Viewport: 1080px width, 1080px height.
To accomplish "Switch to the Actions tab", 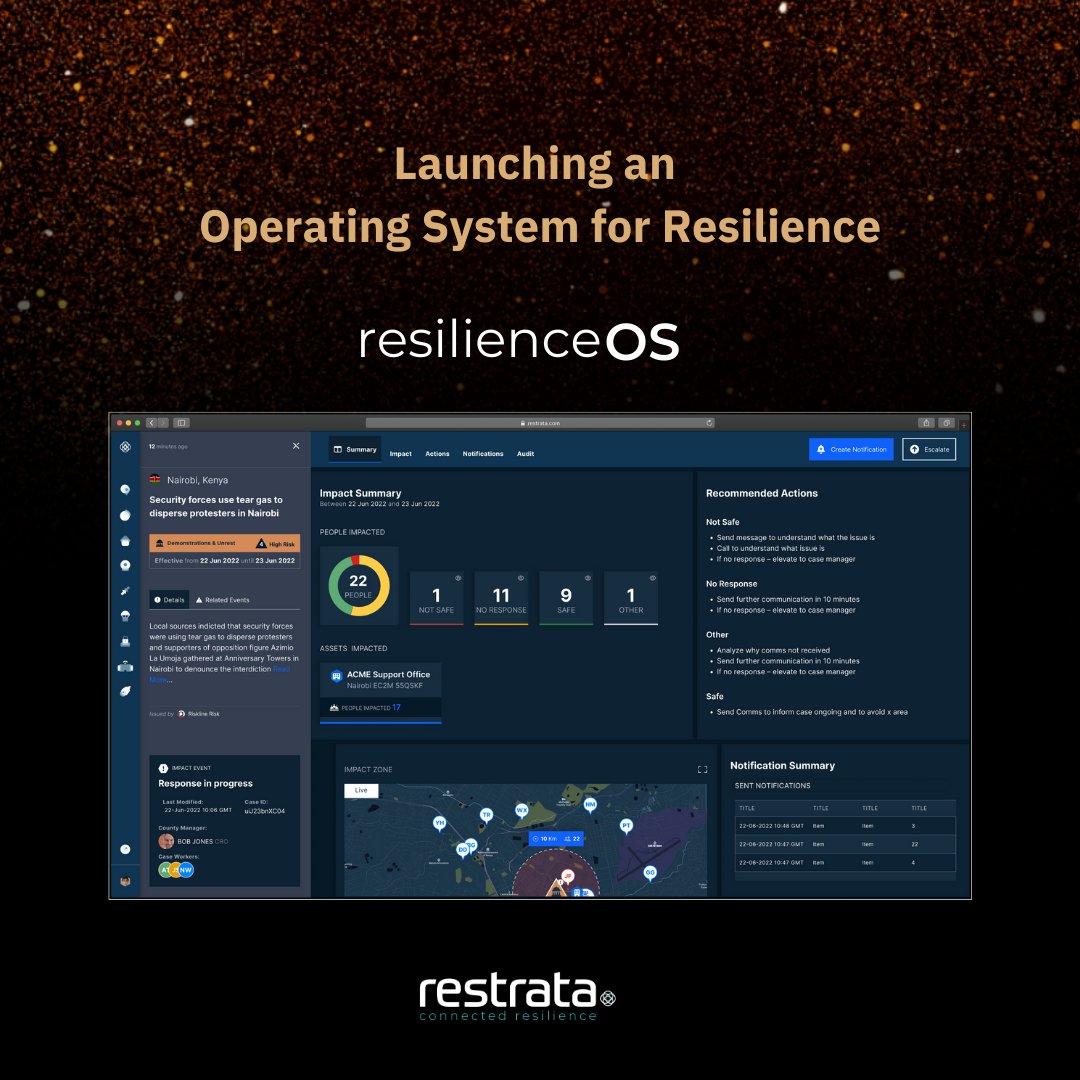I will (437, 454).
